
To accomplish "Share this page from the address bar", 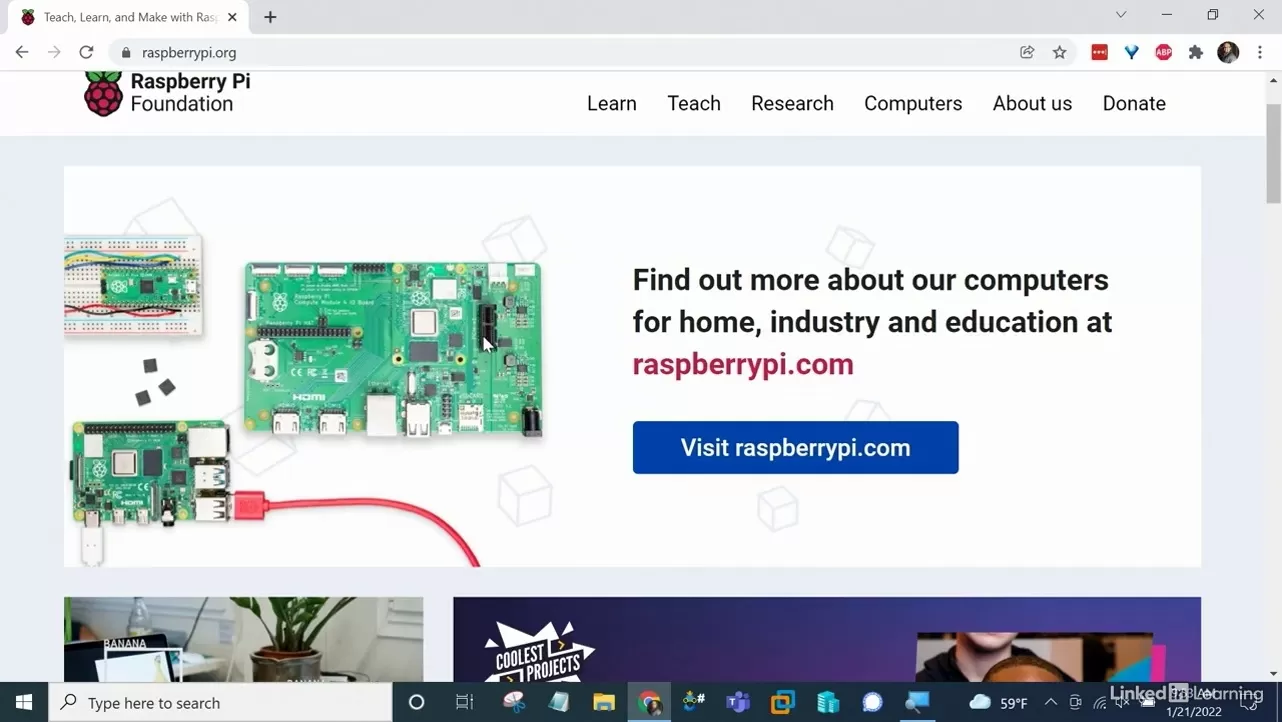I will (x=1027, y=52).
